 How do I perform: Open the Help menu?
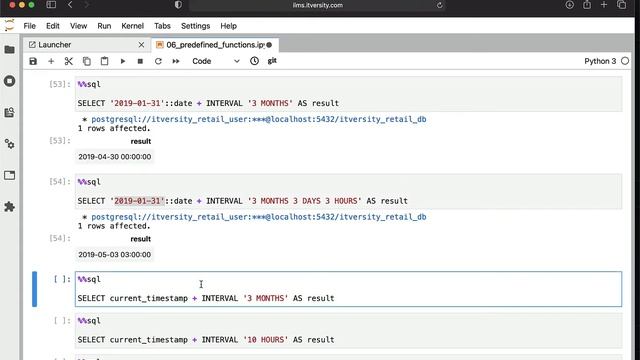click(x=229, y=26)
